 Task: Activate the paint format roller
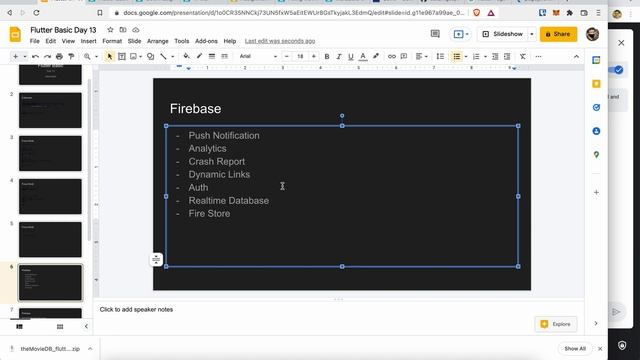pos(71,56)
